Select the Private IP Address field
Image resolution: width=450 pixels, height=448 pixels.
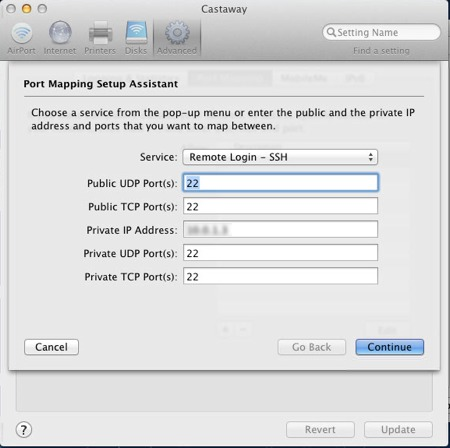point(280,230)
